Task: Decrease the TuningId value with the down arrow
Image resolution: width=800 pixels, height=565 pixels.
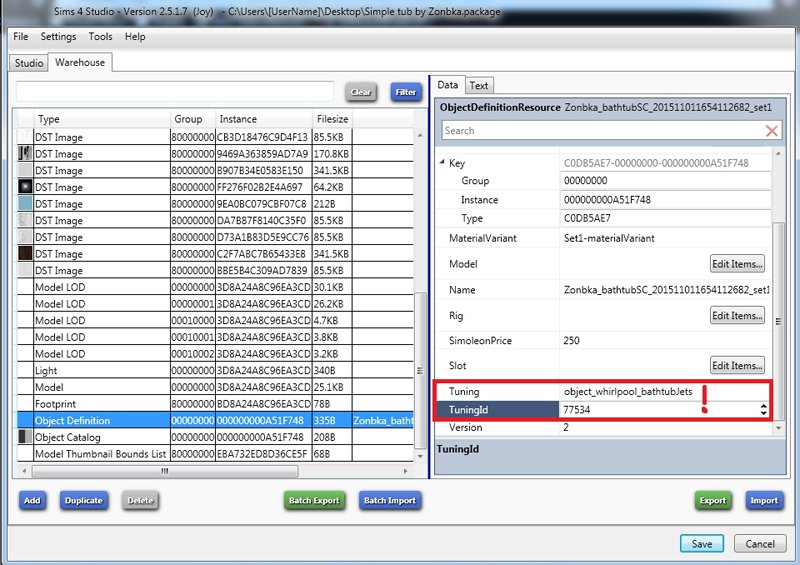Action: [764, 413]
